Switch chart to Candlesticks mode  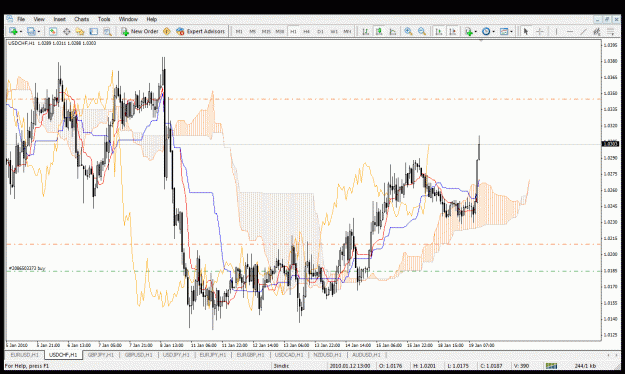(379, 31)
